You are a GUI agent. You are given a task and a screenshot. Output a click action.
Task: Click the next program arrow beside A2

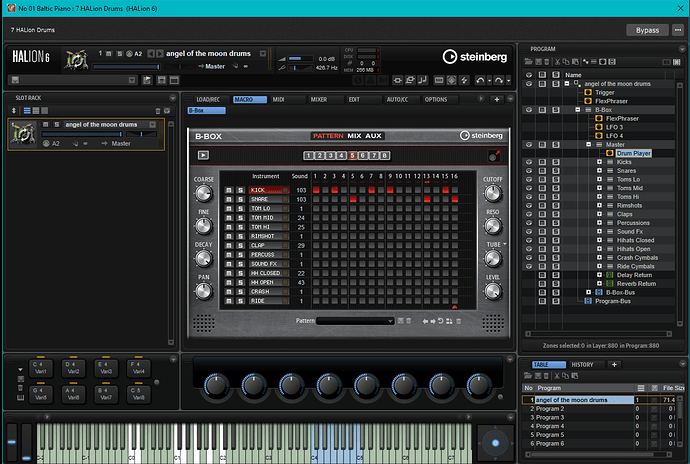[x=160, y=54]
